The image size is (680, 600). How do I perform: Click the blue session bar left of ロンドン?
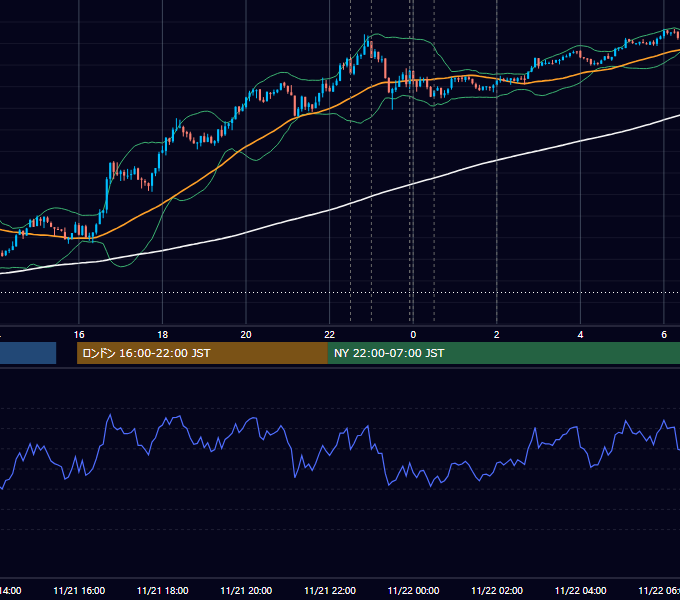tap(28, 353)
